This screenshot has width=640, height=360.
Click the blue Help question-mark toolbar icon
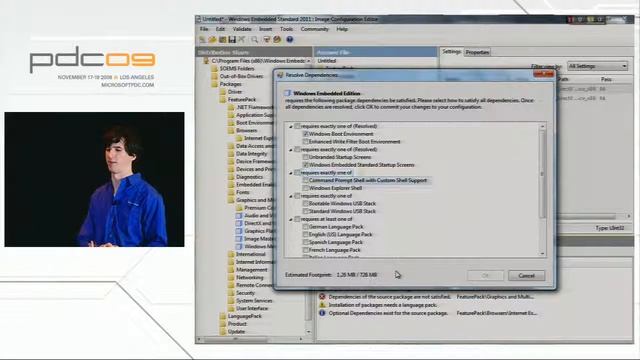coord(289,40)
